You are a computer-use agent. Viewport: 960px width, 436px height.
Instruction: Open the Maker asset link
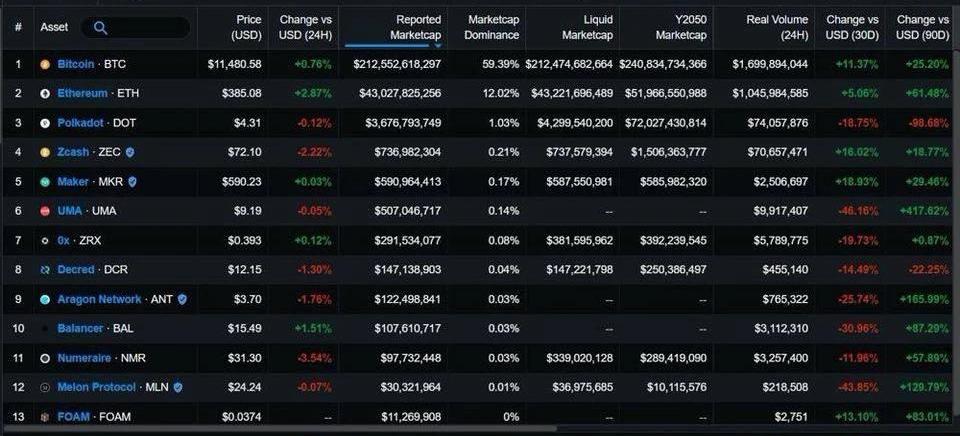pyautogui.click(x=73, y=182)
